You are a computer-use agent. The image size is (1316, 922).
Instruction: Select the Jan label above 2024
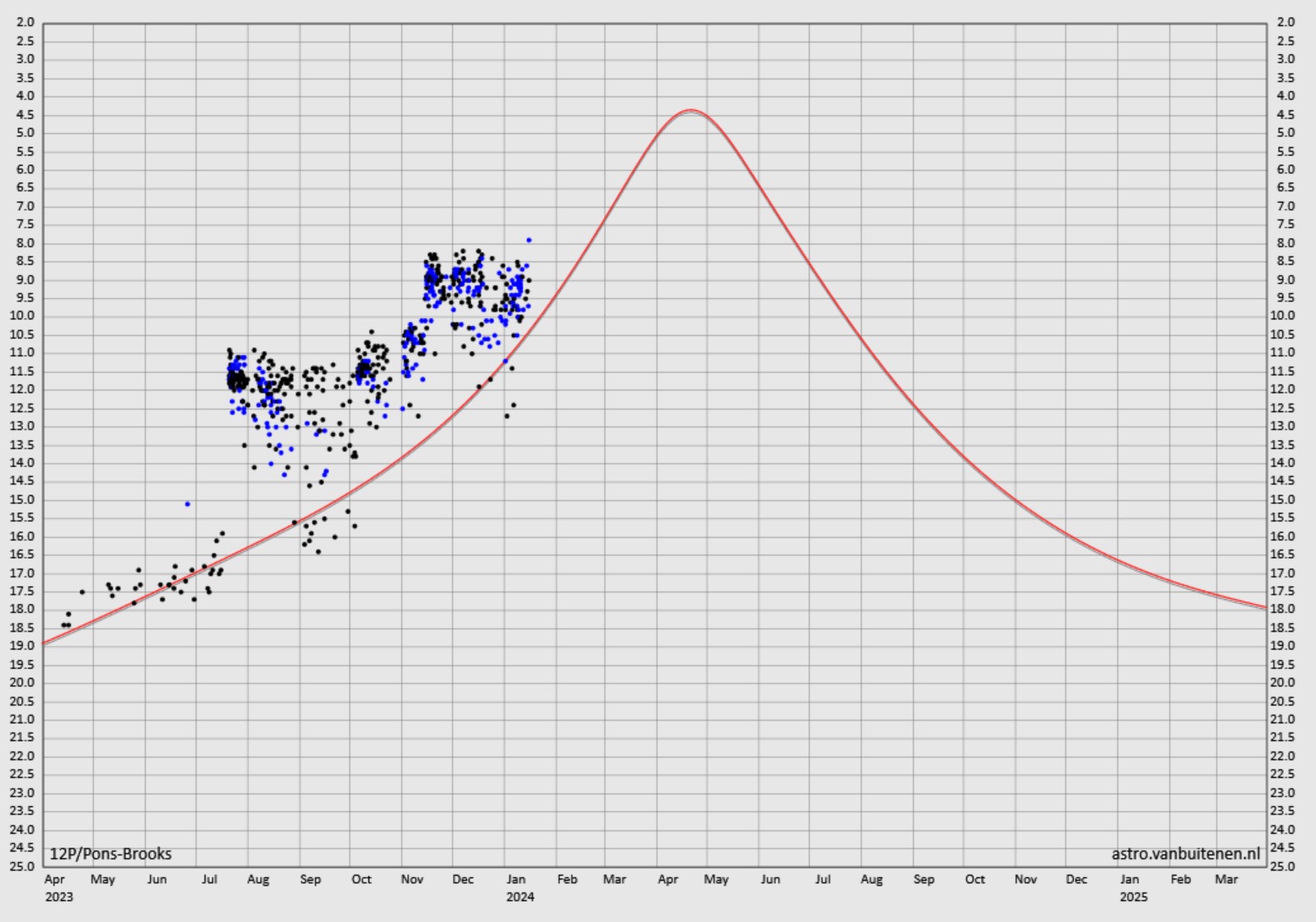point(515,880)
